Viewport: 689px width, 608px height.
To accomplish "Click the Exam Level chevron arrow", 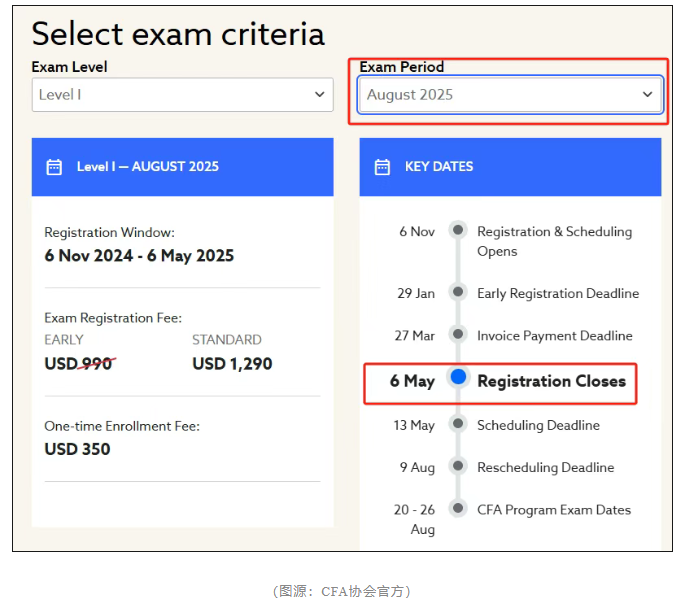I will pyautogui.click(x=320, y=95).
